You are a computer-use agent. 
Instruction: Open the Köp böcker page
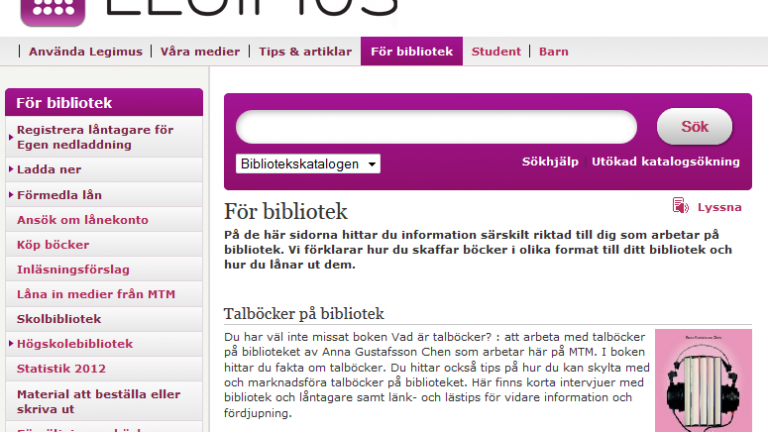tap(53, 244)
